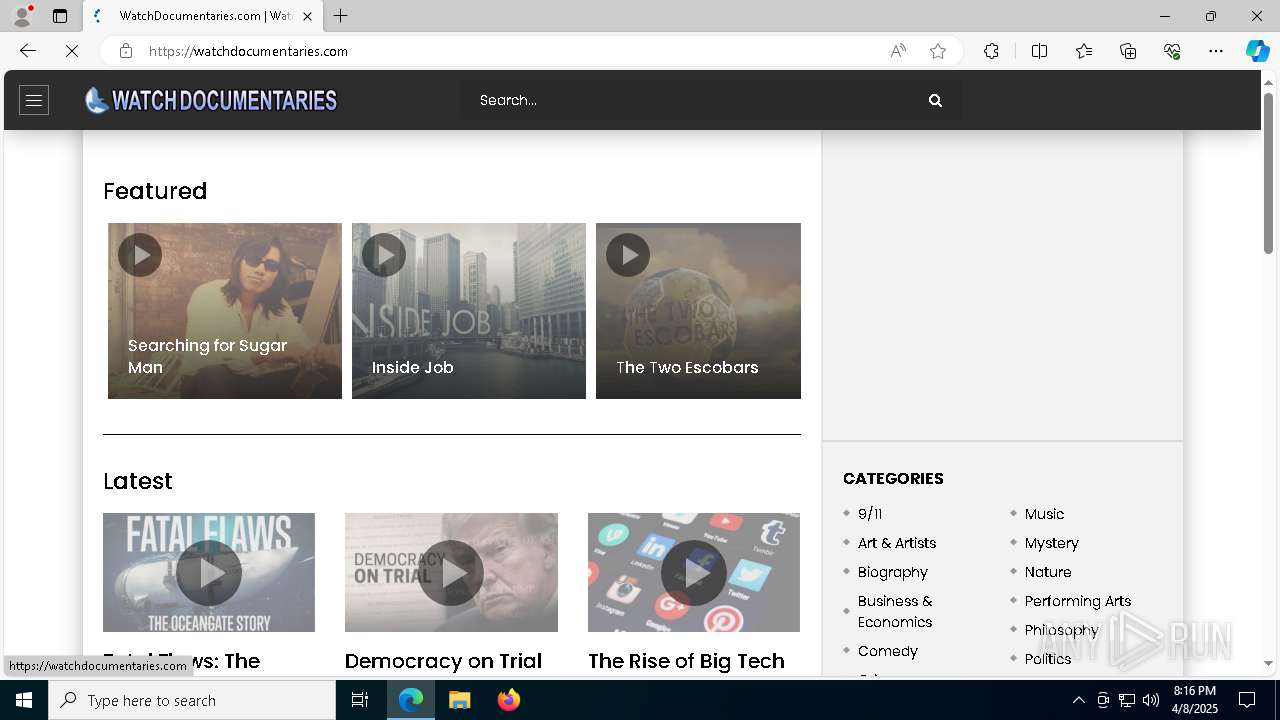The width and height of the screenshot is (1280, 720).
Task: Open Windows Start menu
Action: (x=24, y=700)
